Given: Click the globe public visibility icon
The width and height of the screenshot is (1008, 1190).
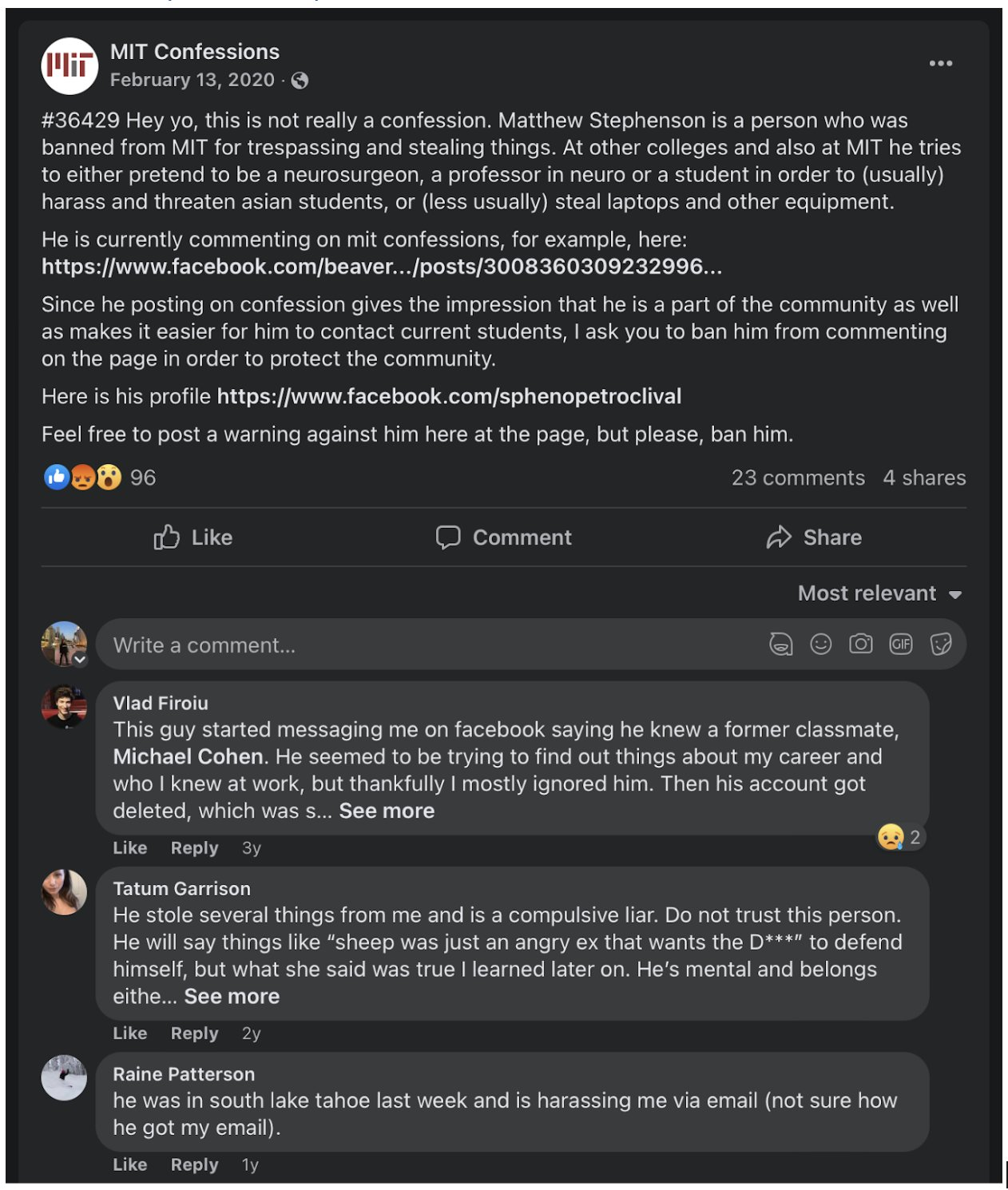Looking at the screenshot, I should pyautogui.click(x=300, y=81).
